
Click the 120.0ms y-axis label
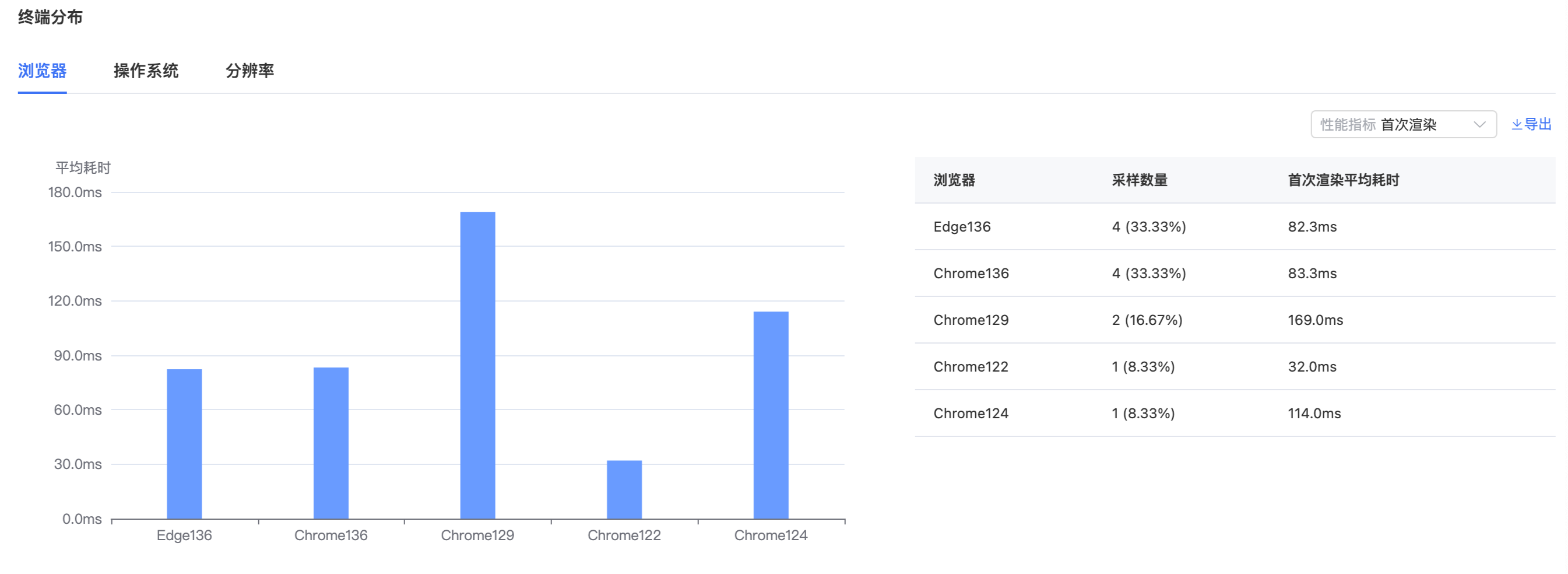coord(75,301)
